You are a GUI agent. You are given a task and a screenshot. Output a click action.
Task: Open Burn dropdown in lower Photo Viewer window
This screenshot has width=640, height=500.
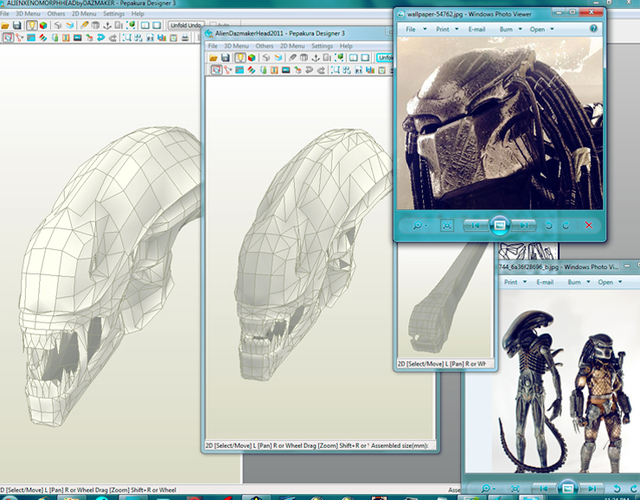point(579,282)
